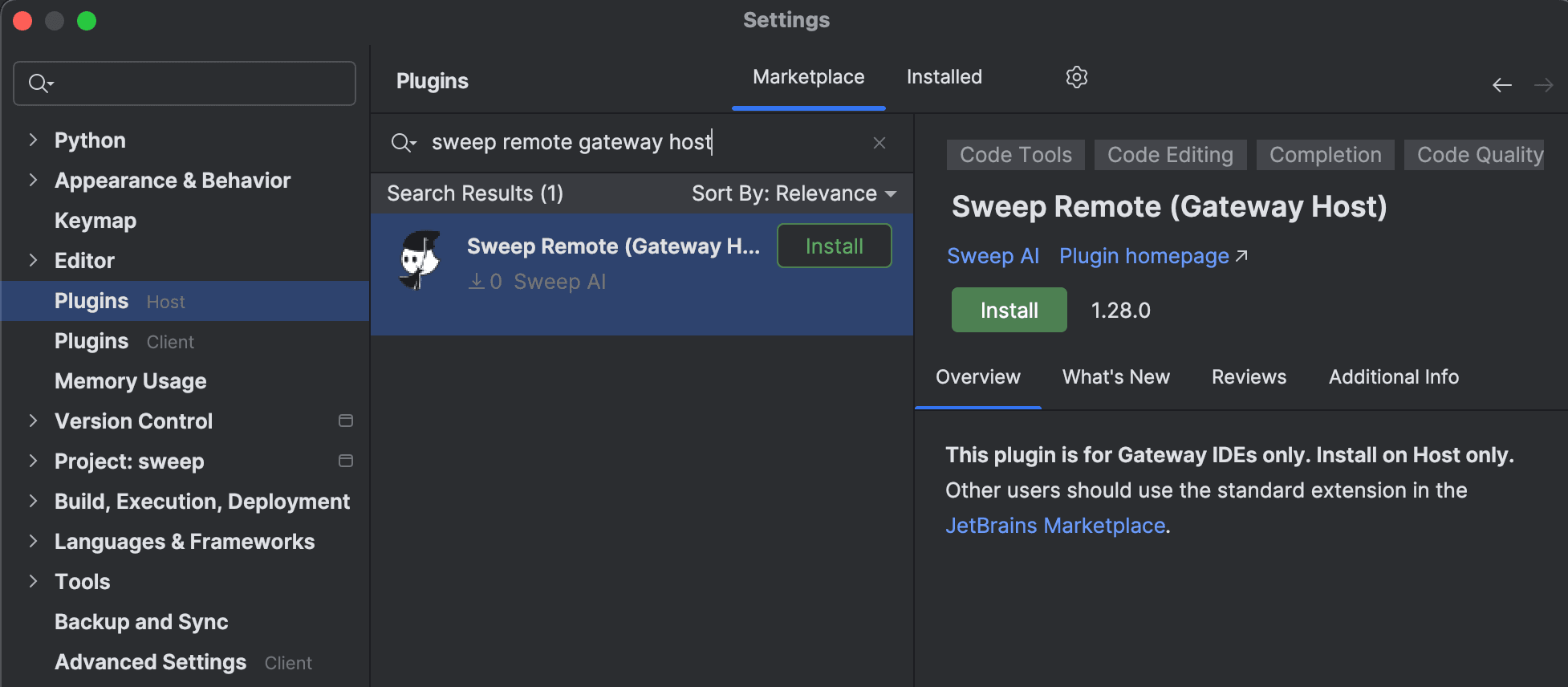Viewport: 1568px width, 687px height.
Task: Click into the plugin search field
Action: (642, 143)
